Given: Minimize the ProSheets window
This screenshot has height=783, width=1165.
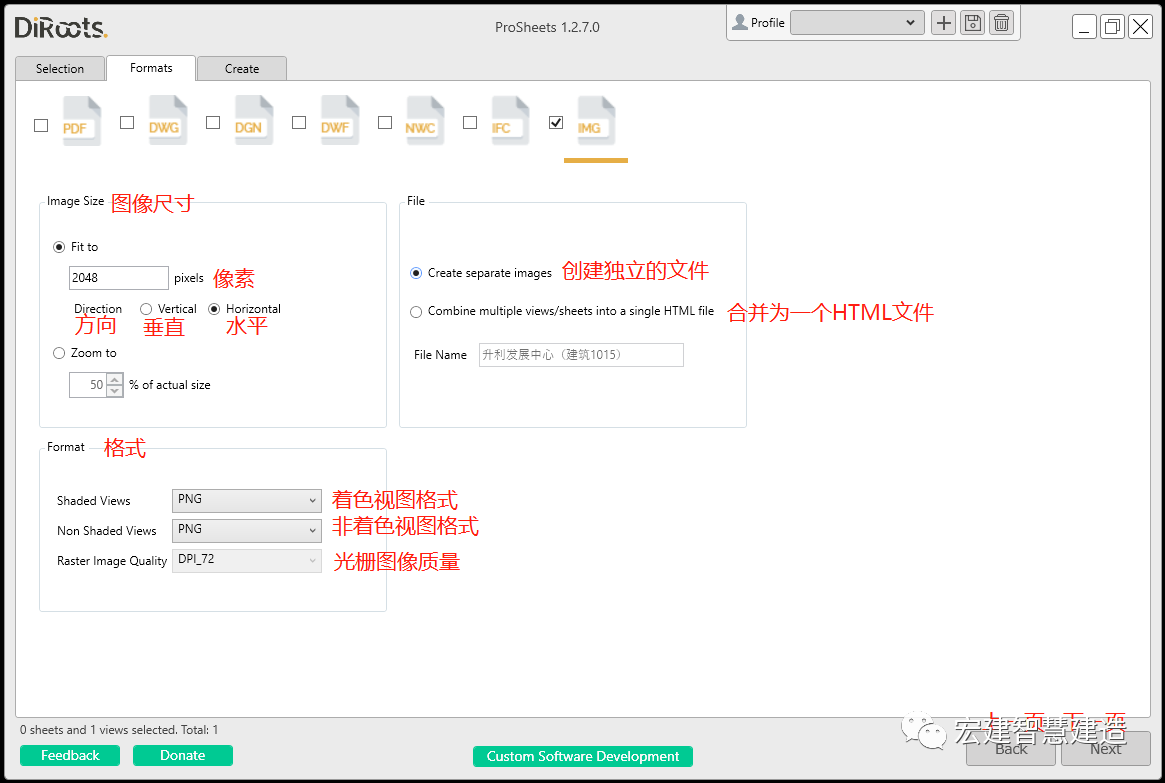Looking at the screenshot, I should pyautogui.click(x=1084, y=27).
